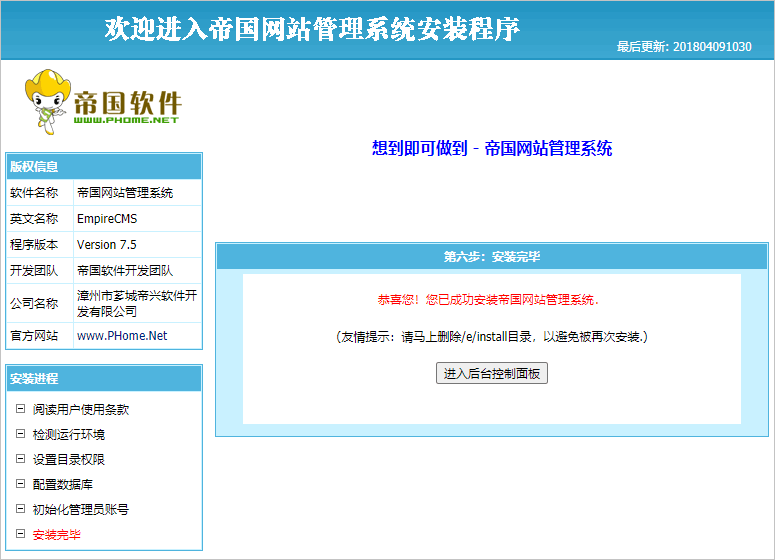Collapse icon beside 初始化管理员账号

(20, 509)
